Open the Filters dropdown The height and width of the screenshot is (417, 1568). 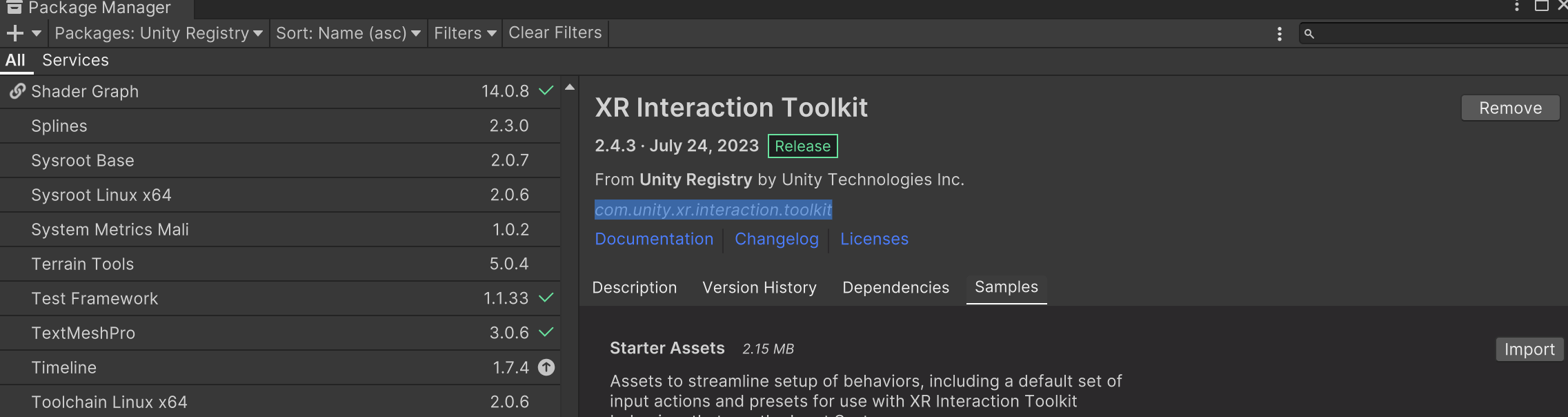[465, 33]
